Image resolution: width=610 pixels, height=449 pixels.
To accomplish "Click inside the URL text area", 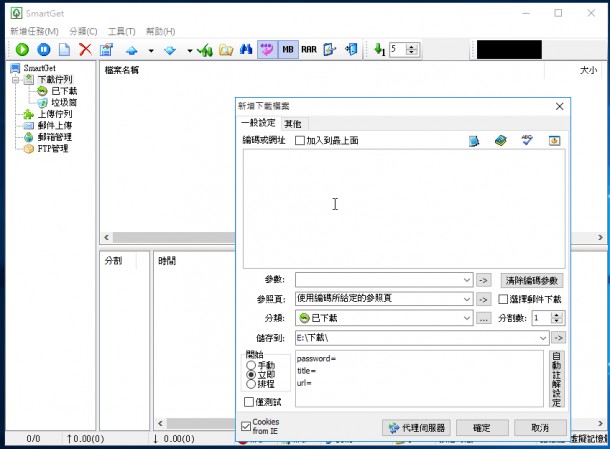I will [x=404, y=209].
